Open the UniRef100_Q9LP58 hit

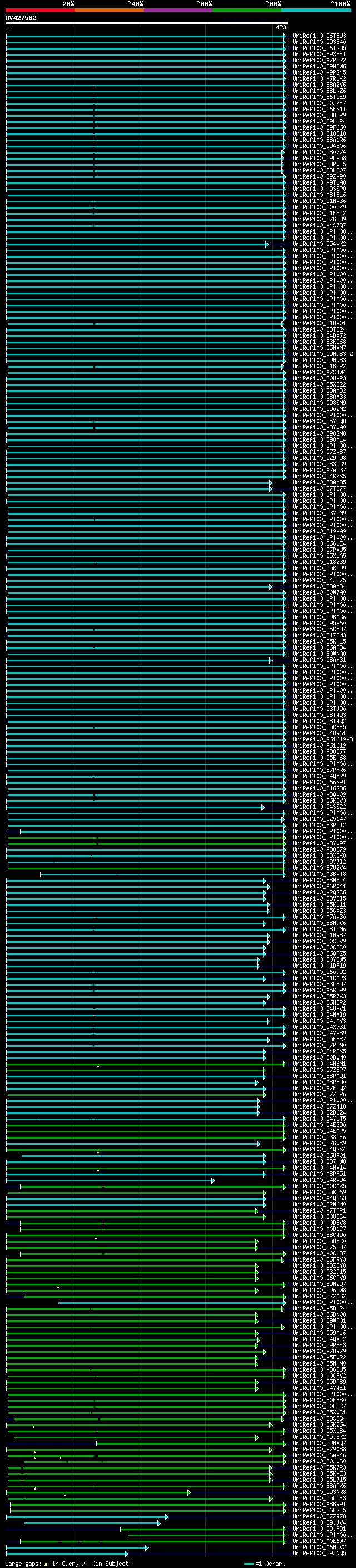pyautogui.click(x=319, y=159)
